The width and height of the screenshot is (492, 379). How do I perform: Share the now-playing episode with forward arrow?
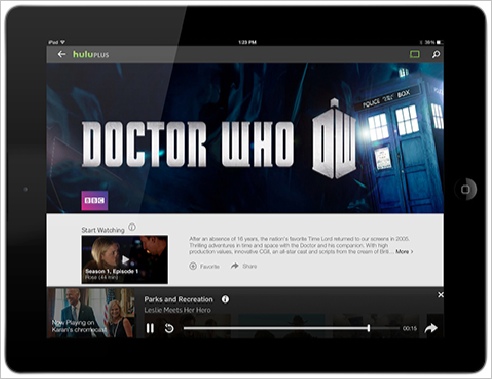431,328
